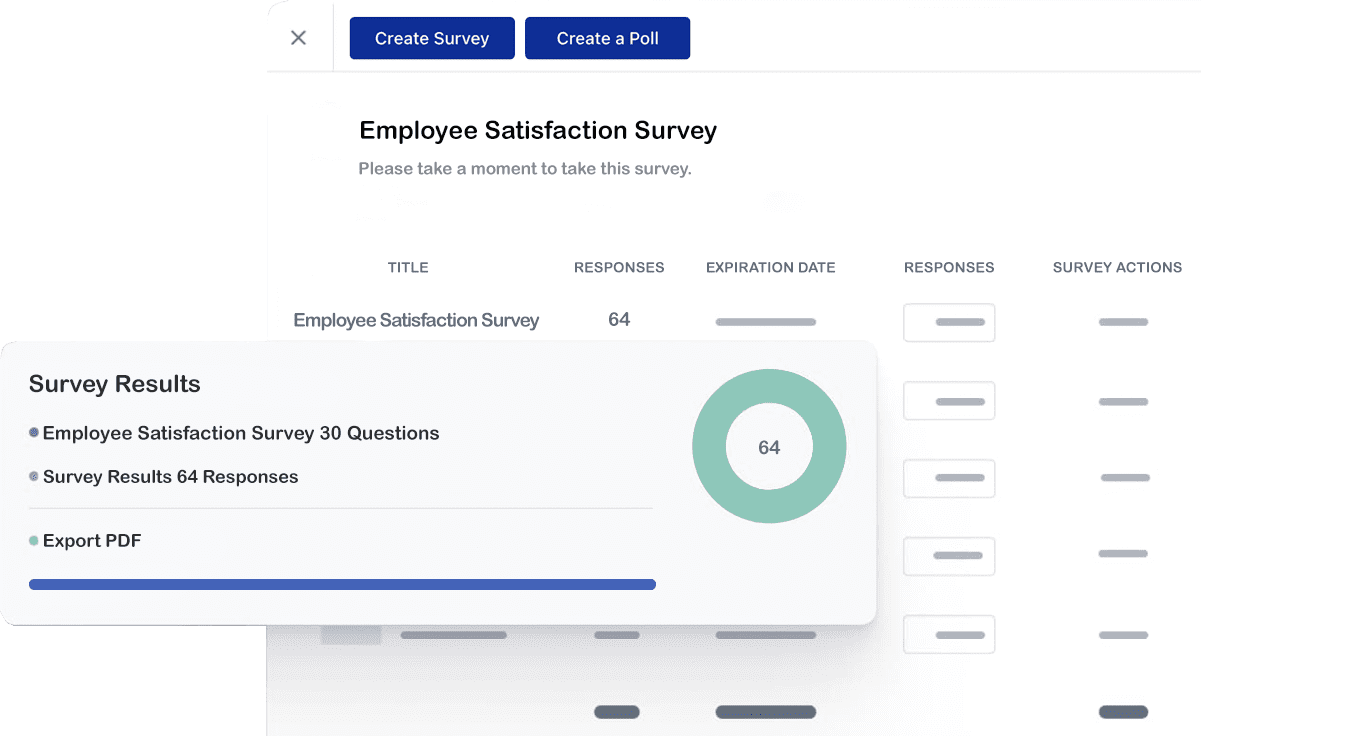
Task: Open the Employee Satisfaction Survey table row title
Action: point(416,320)
